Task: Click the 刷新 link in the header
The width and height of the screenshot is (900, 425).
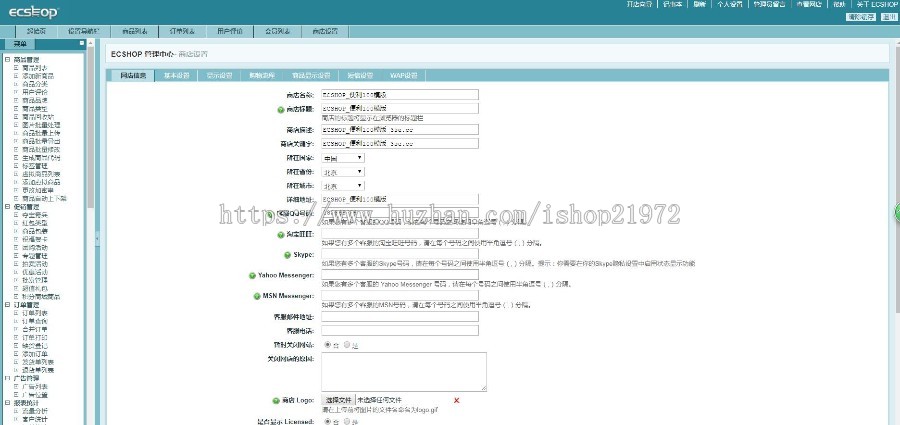Action: (699, 4)
